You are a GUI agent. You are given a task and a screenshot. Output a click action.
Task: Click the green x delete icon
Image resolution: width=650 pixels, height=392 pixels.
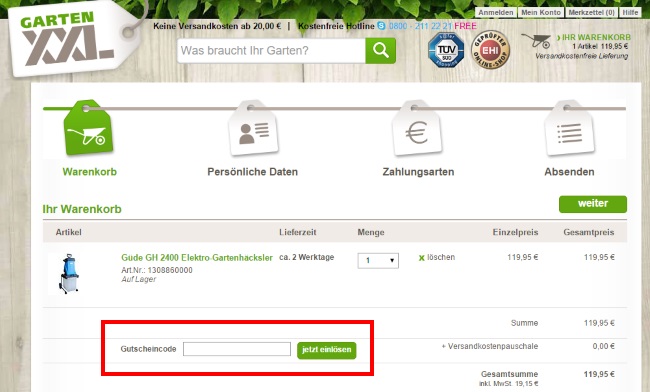coord(422,258)
